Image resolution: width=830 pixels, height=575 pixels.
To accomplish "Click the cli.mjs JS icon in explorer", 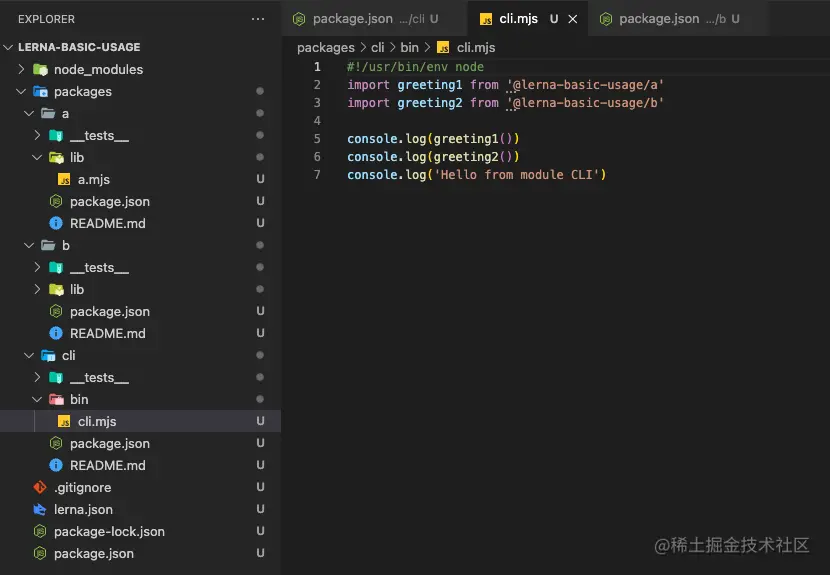I will [x=64, y=421].
